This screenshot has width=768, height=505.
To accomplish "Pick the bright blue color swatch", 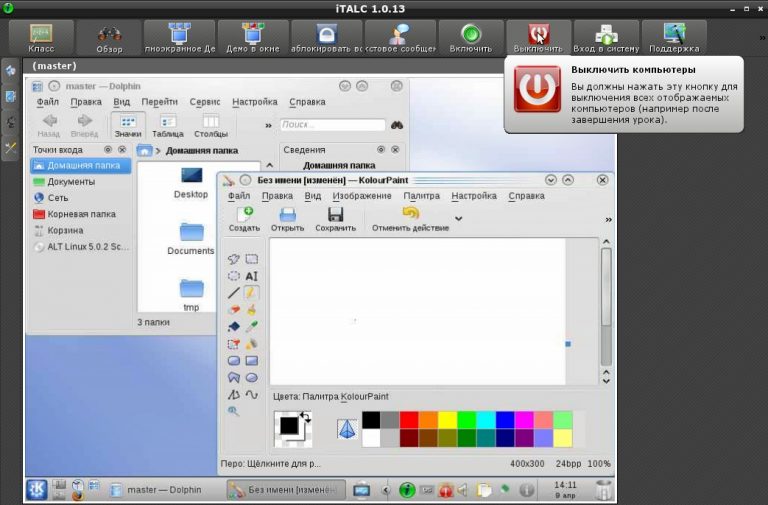I will click(505, 420).
